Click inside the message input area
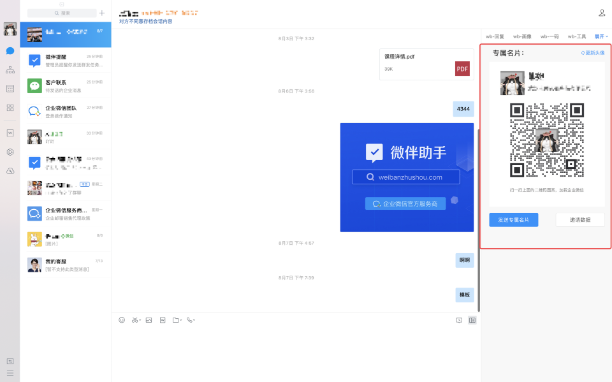 tap(296, 353)
